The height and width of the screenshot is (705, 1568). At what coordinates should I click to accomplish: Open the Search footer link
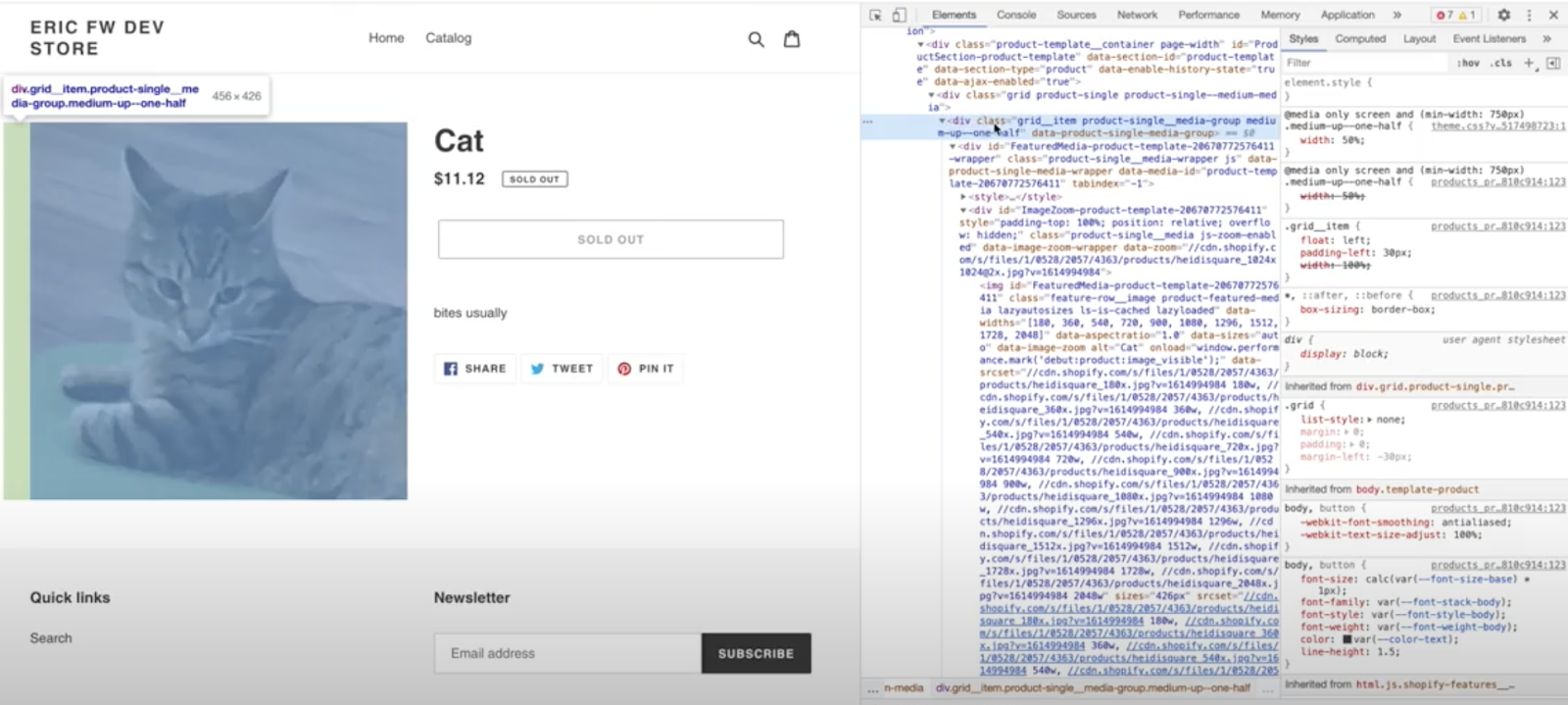click(x=51, y=638)
